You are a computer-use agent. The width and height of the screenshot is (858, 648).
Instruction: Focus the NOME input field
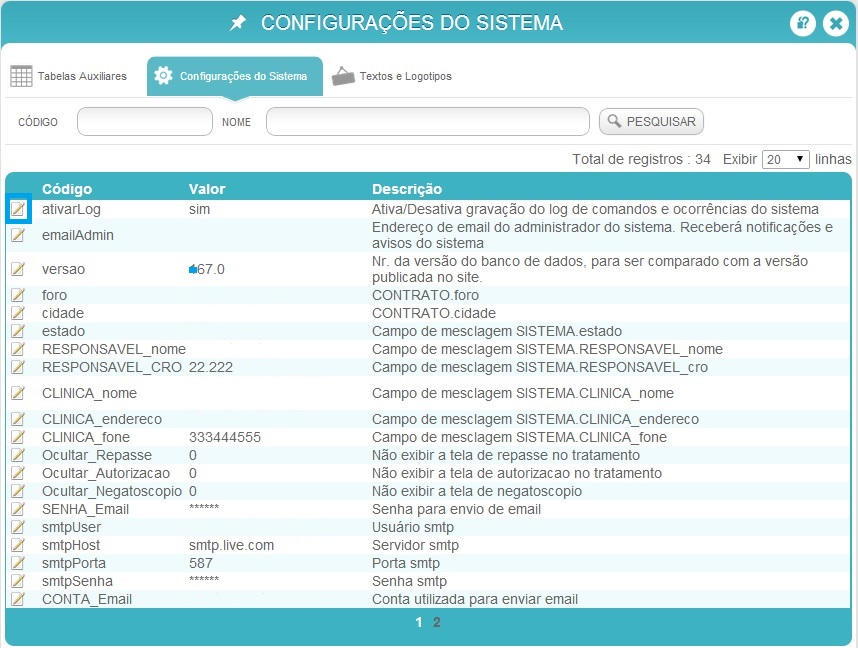tap(428, 122)
